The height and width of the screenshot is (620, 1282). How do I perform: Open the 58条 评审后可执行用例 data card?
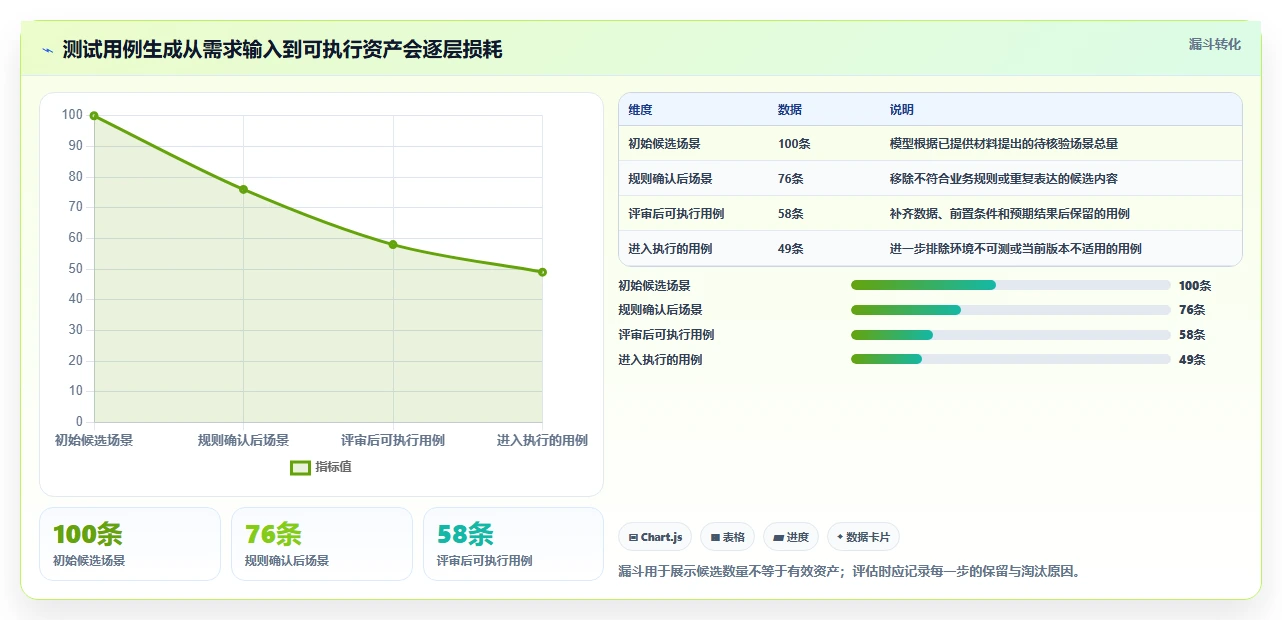click(x=514, y=544)
